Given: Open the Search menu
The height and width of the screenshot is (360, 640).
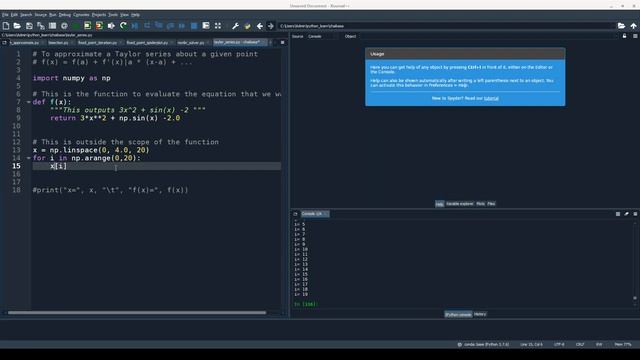Looking at the screenshot, I should click(26, 15).
